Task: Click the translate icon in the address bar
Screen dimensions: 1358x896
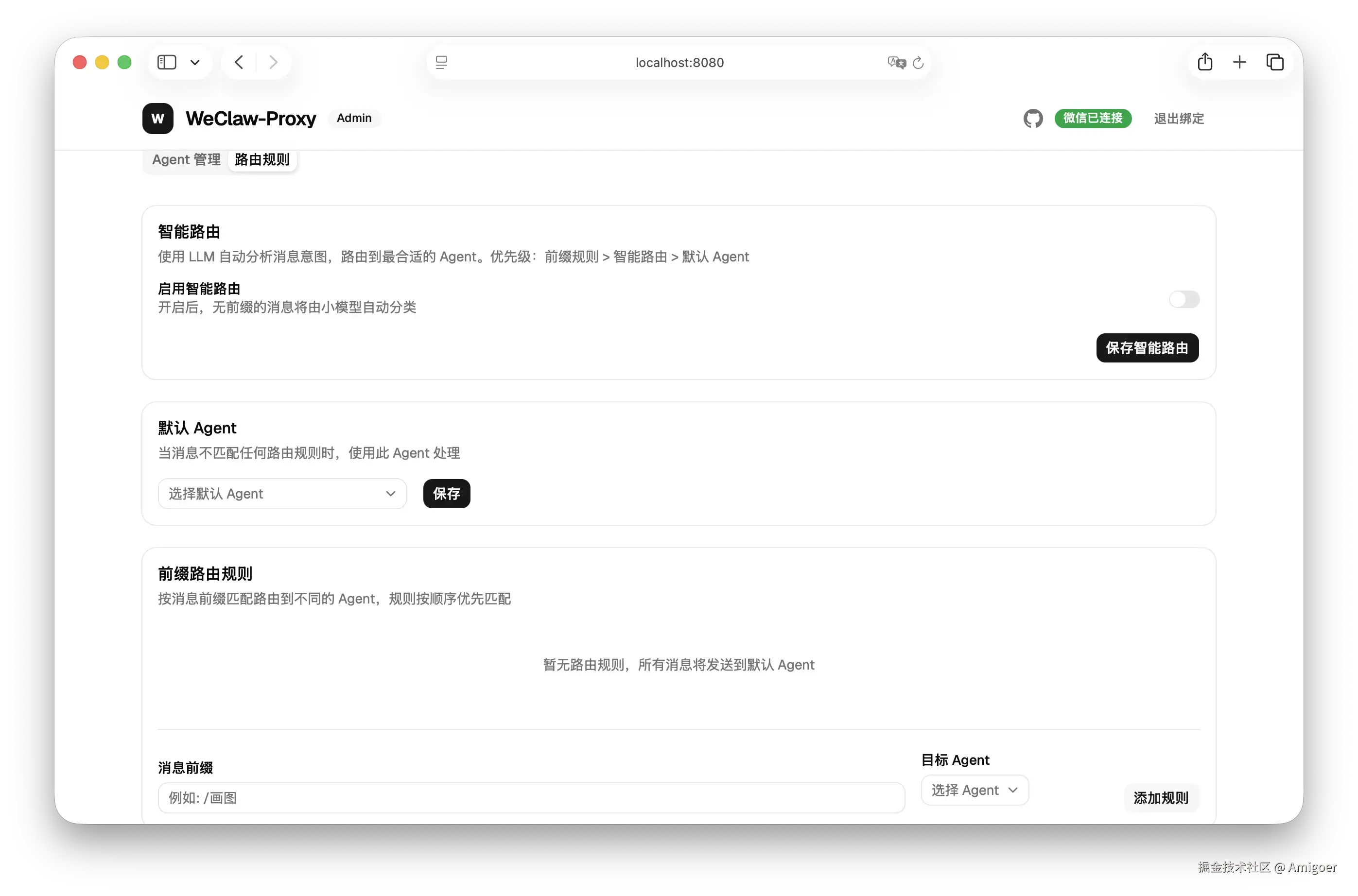Action: point(896,62)
